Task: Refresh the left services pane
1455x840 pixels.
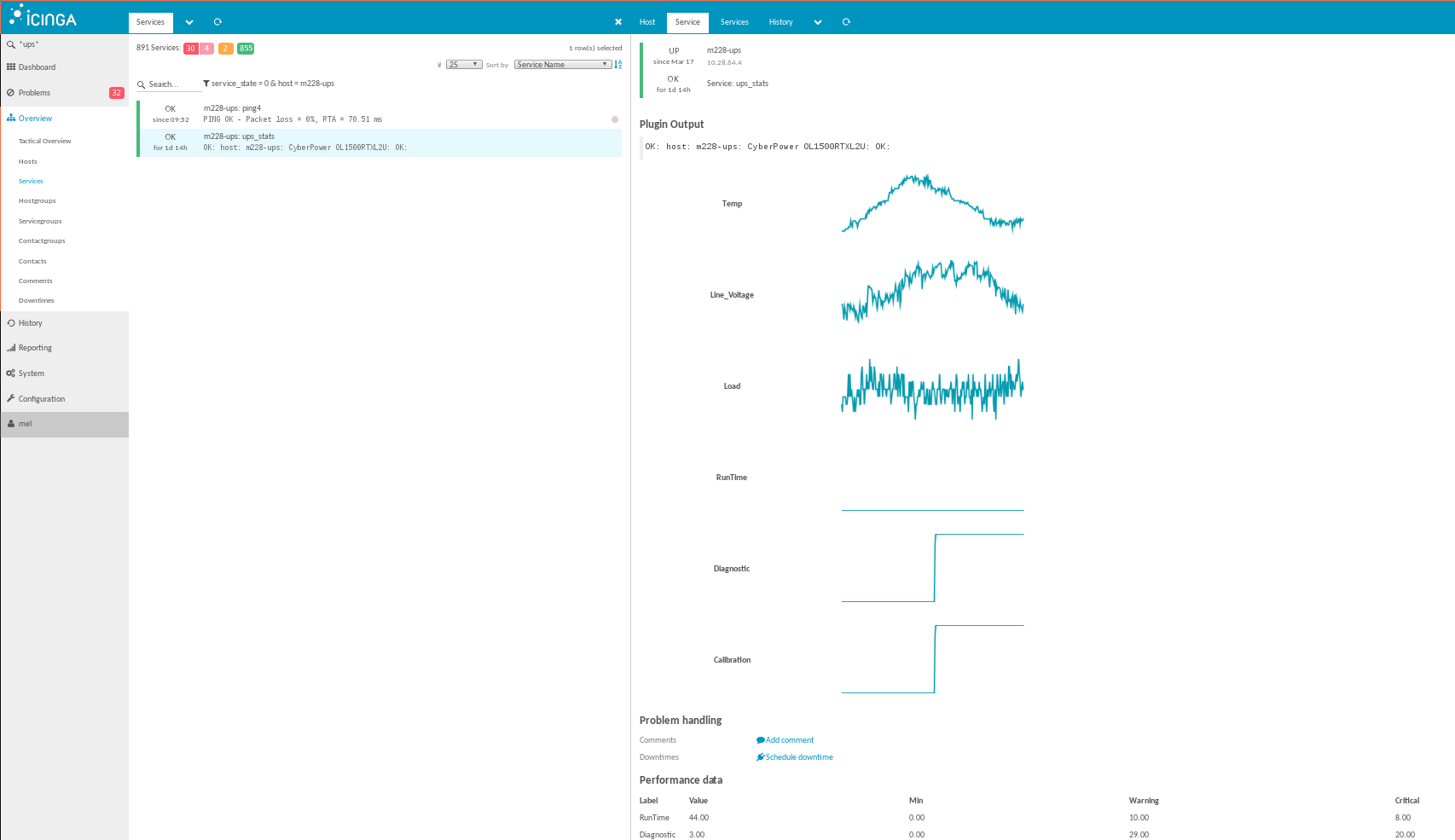Action: click(x=217, y=22)
